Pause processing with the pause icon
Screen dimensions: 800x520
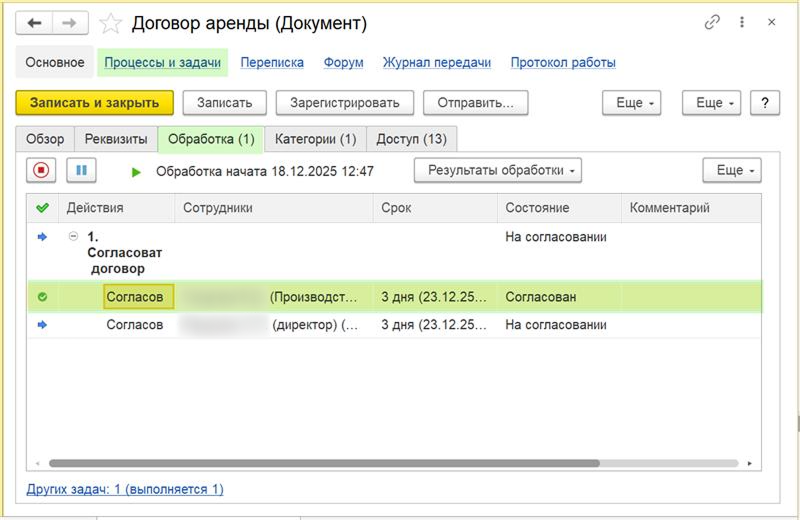(x=81, y=171)
